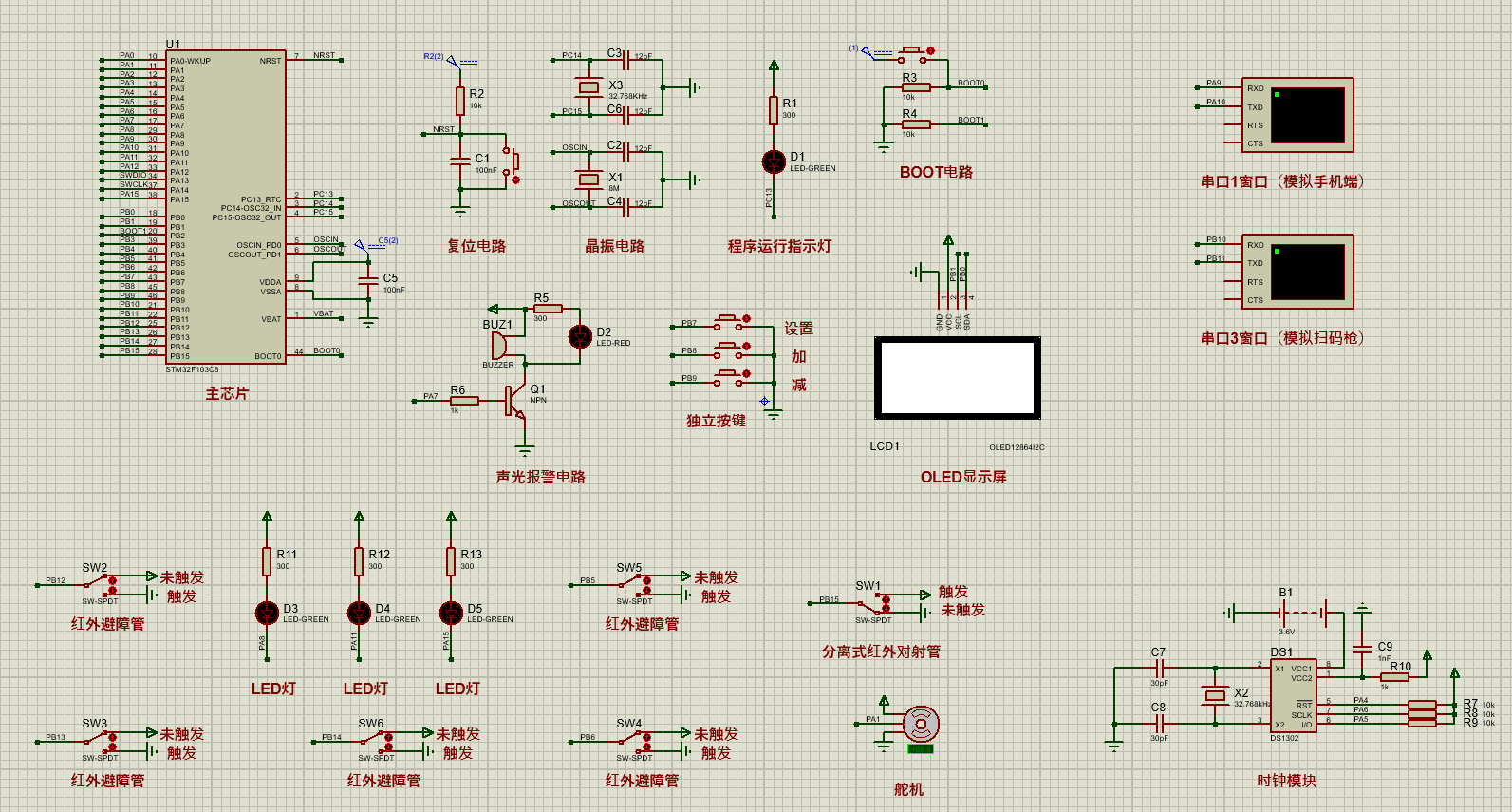
Task: Select resistor R10 1k
Action: click(x=1394, y=677)
